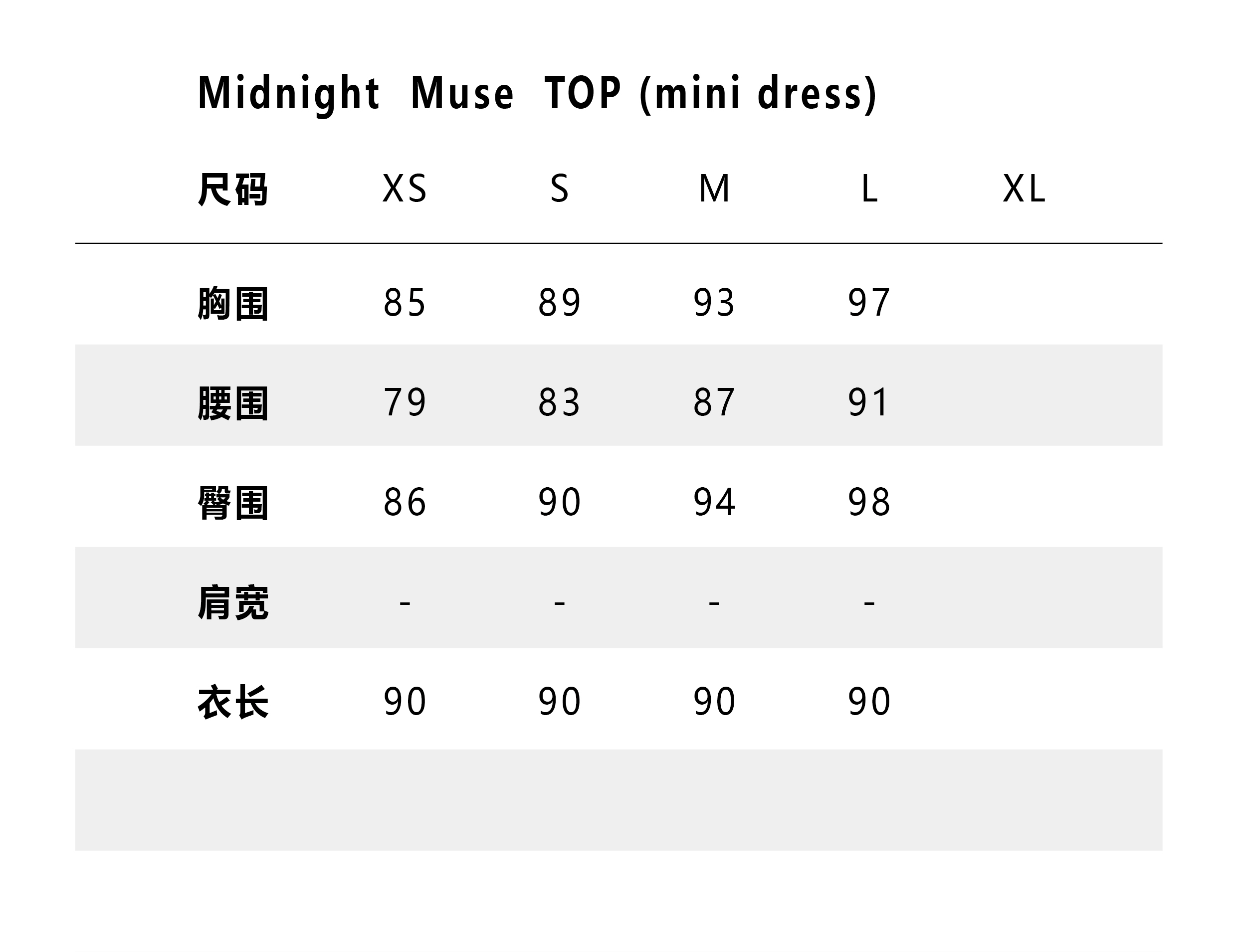The width and height of the screenshot is (1238, 952).
Task: Click the hip value 94 for M
Action: point(714,503)
